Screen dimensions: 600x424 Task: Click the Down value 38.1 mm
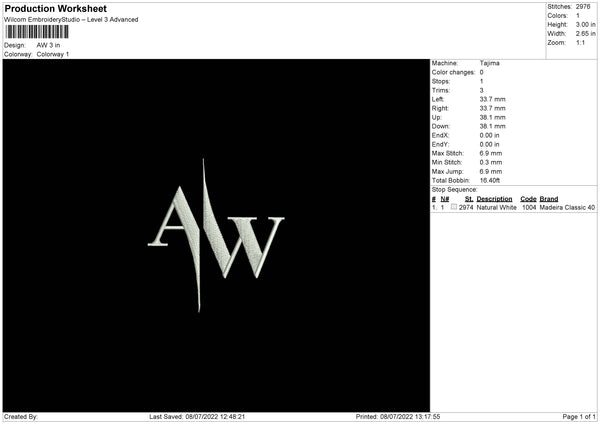pyautogui.click(x=492, y=126)
